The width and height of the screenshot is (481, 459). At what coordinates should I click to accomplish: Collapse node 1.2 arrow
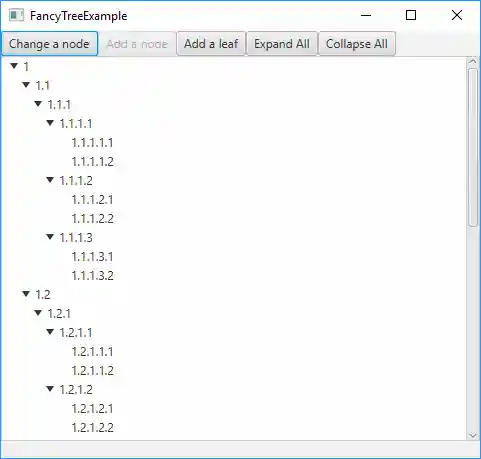(26, 294)
